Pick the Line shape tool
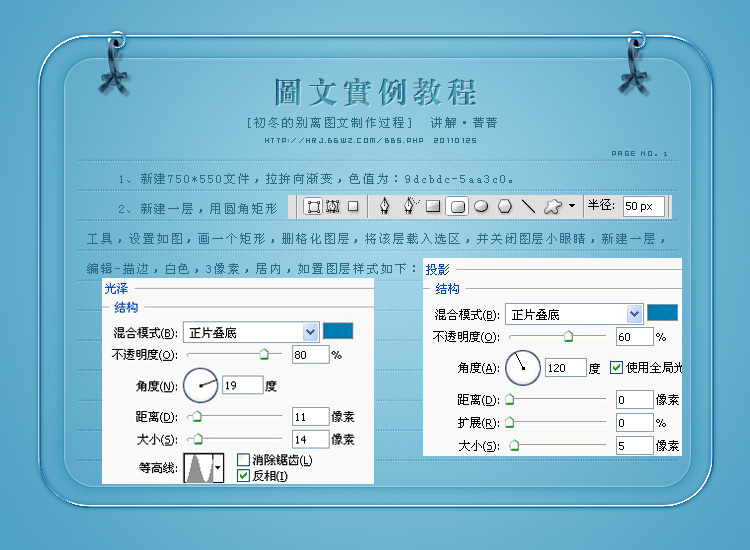 [x=528, y=206]
